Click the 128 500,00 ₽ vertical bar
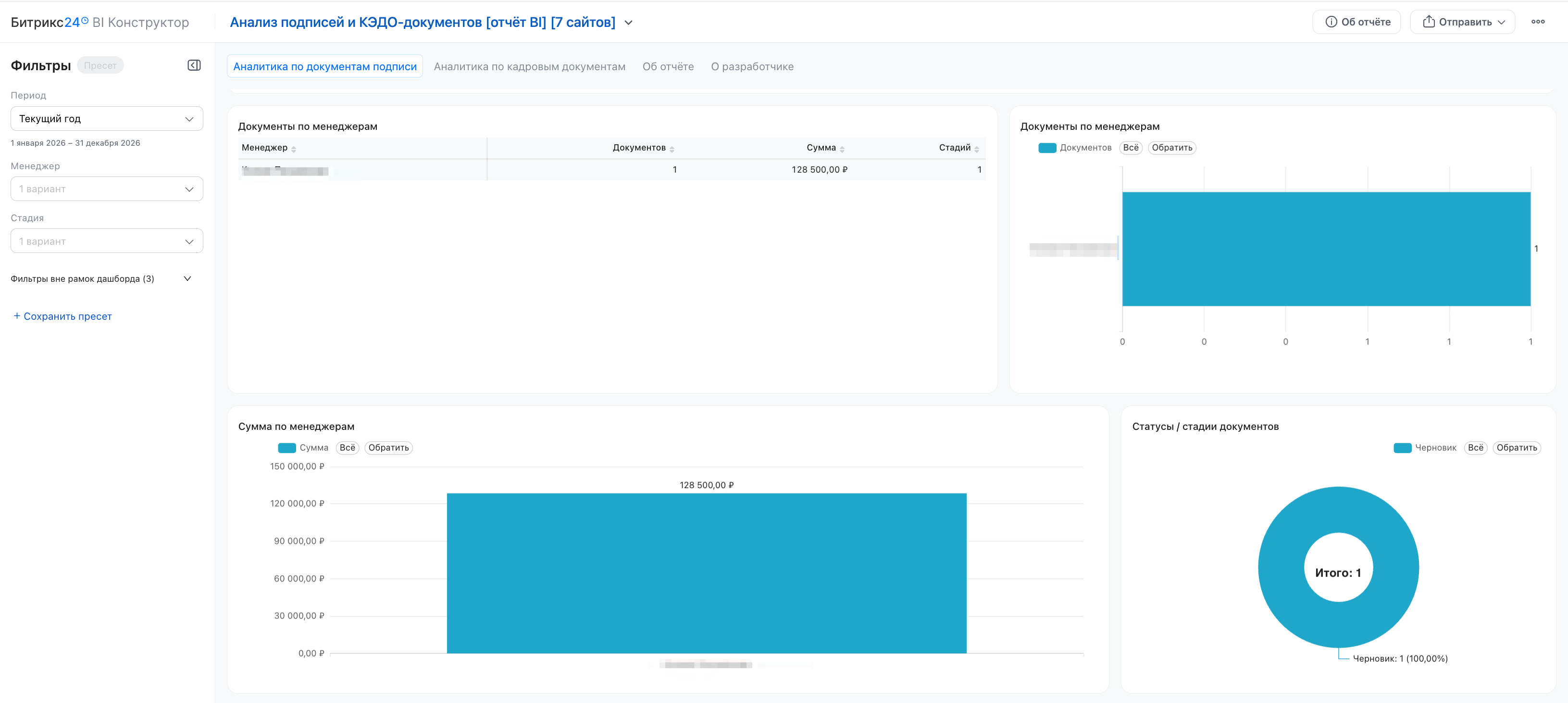This screenshot has height=703, width=1568. [x=707, y=573]
